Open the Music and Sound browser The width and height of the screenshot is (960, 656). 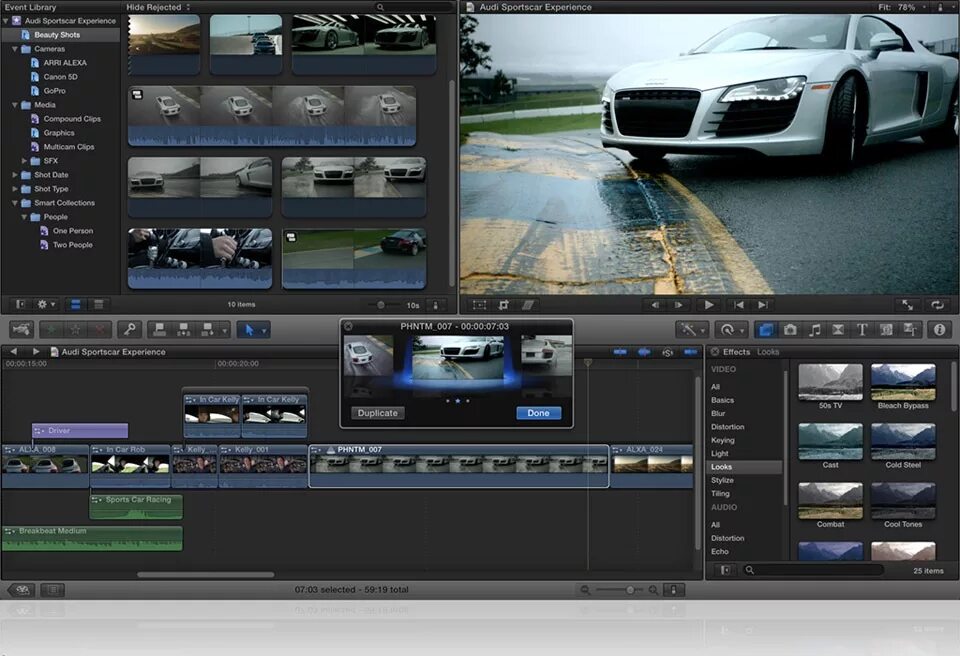point(814,330)
